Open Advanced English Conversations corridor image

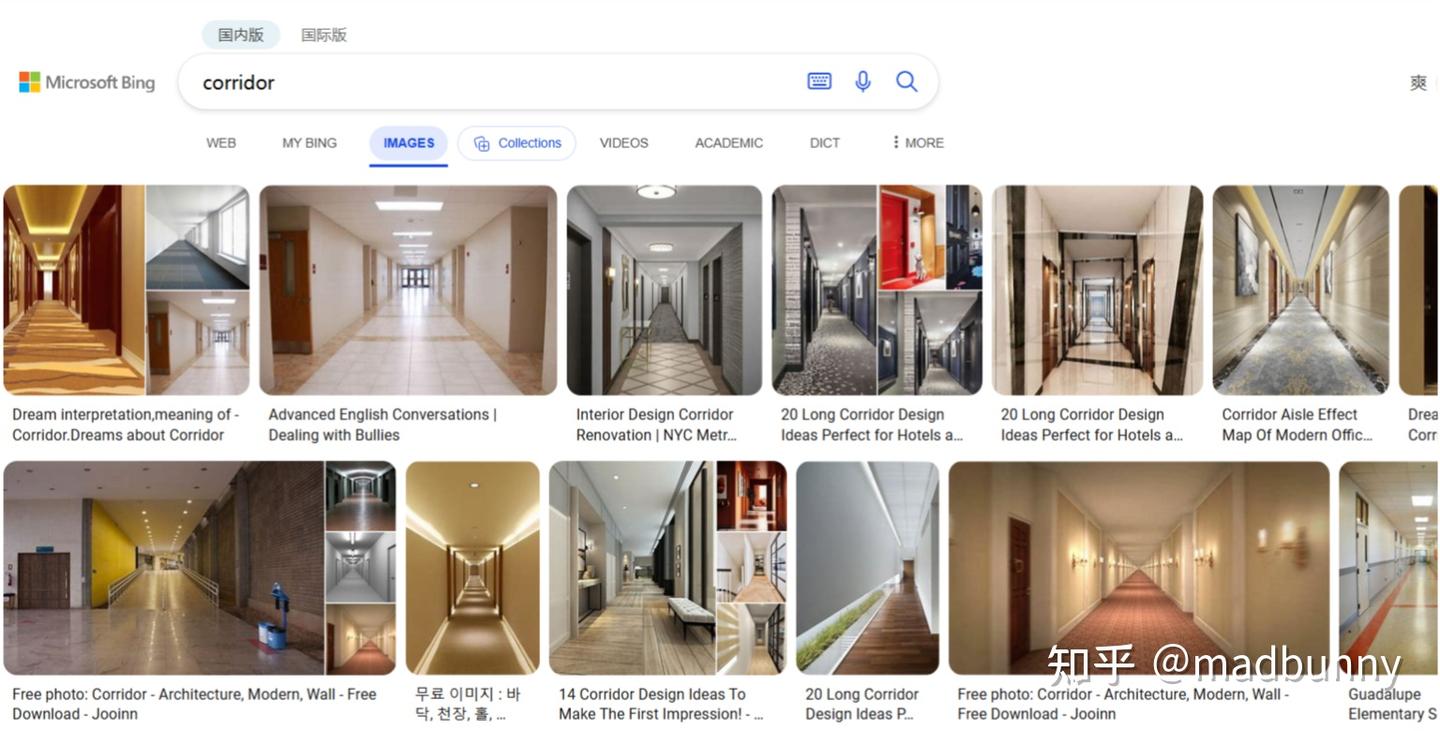tap(408, 290)
